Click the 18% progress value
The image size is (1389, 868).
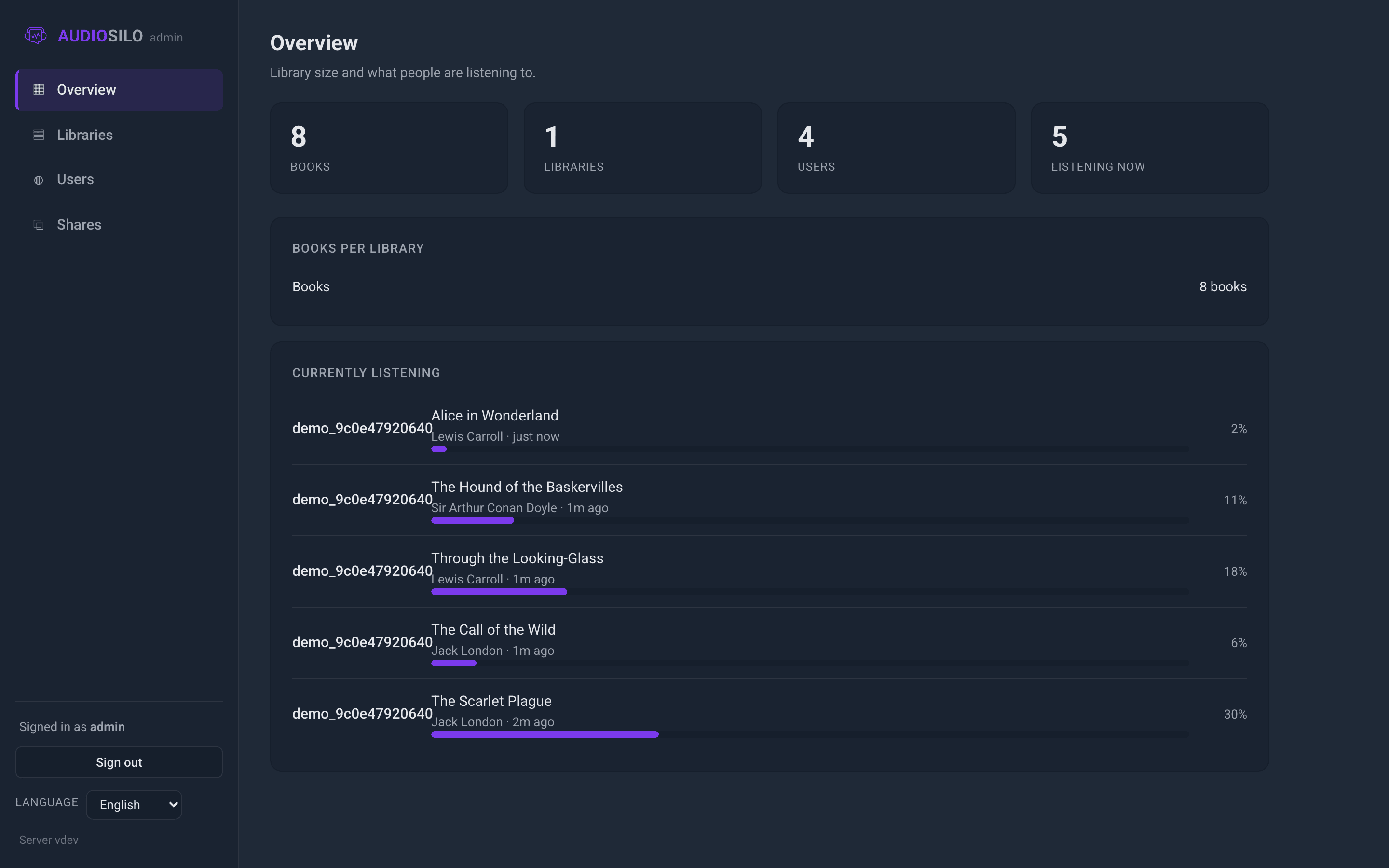(x=1235, y=571)
